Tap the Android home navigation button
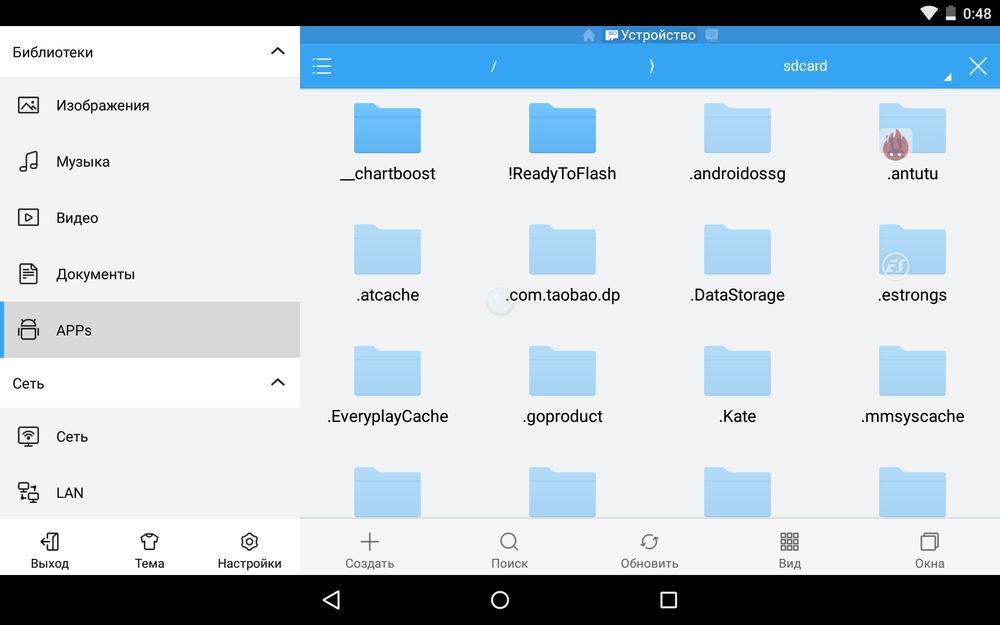Viewport: 1000px width, 625px height. tap(500, 599)
